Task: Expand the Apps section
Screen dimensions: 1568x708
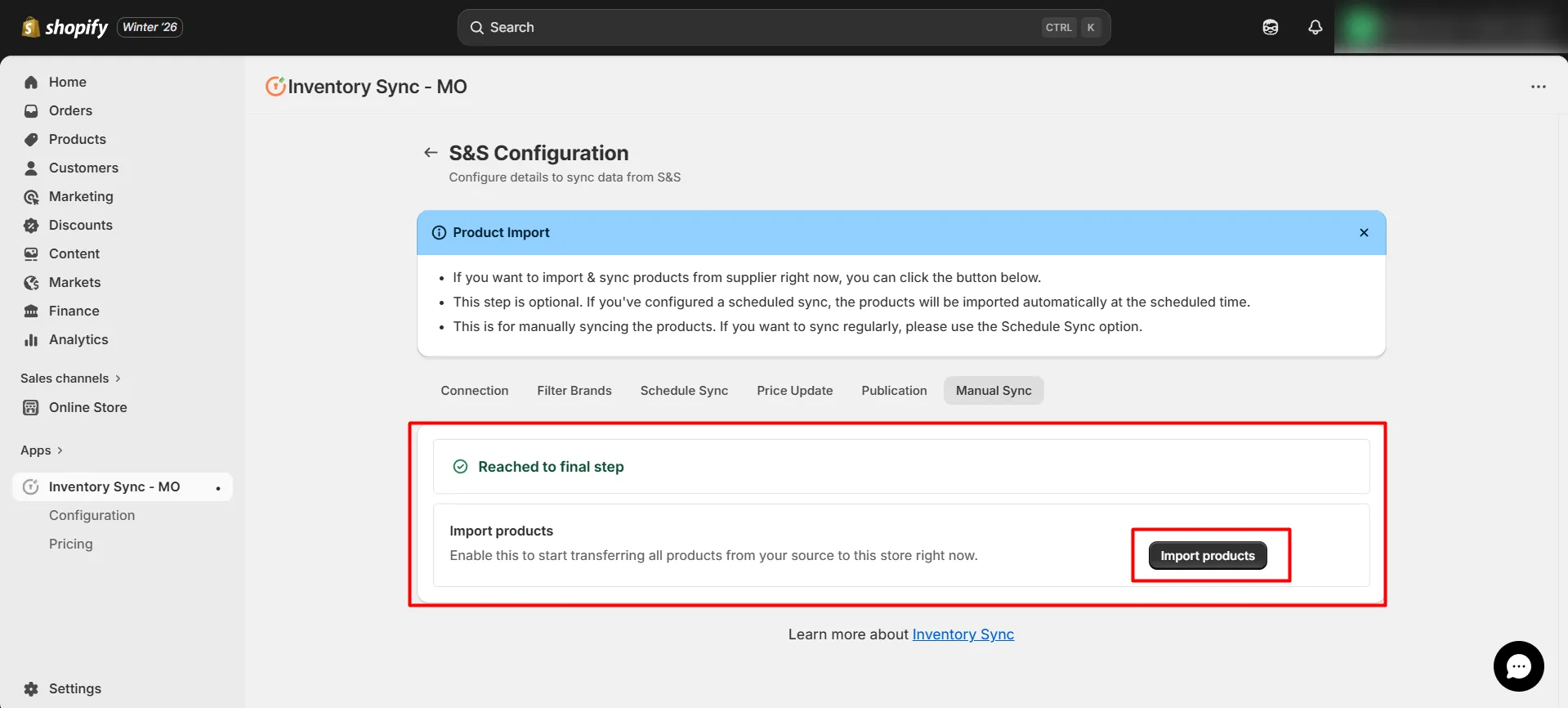Action: coord(42,450)
